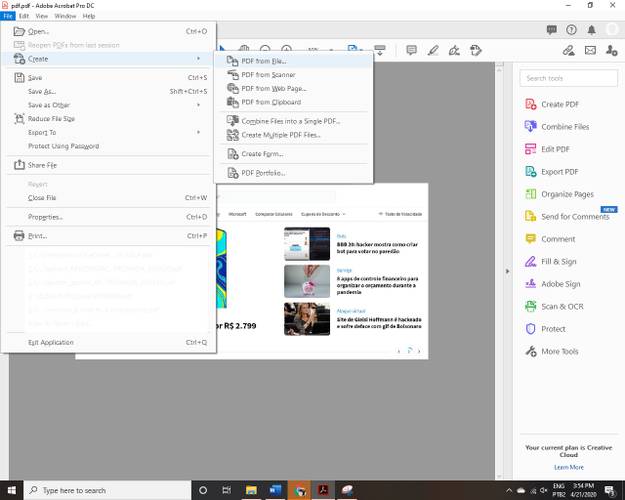
Task: Open the Export PDF tool
Action: 551,171
